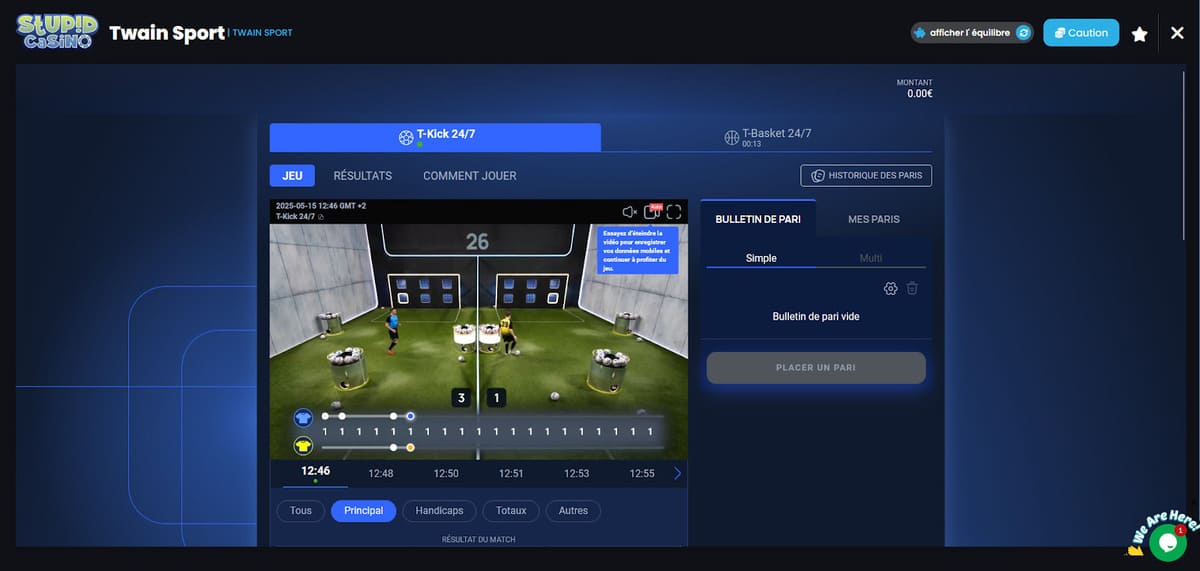
Task: Click the 'Bulletin de pari vide' message
Action: pyautogui.click(x=816, y=317)
